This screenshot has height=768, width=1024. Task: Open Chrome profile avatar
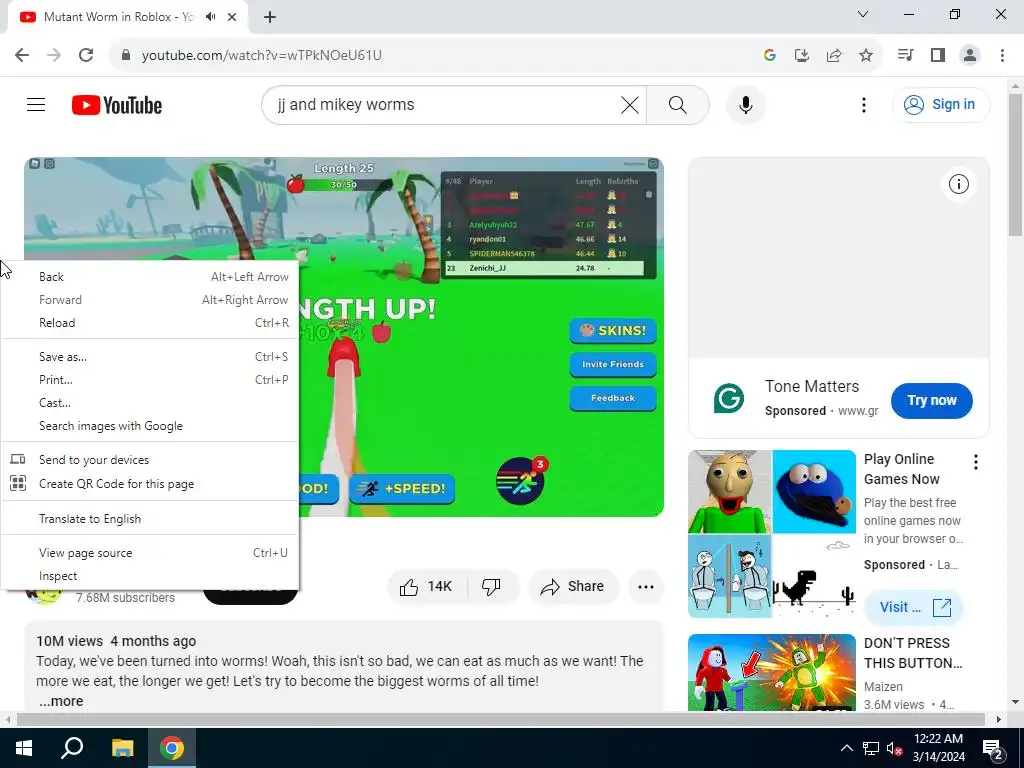pos(970,55)
